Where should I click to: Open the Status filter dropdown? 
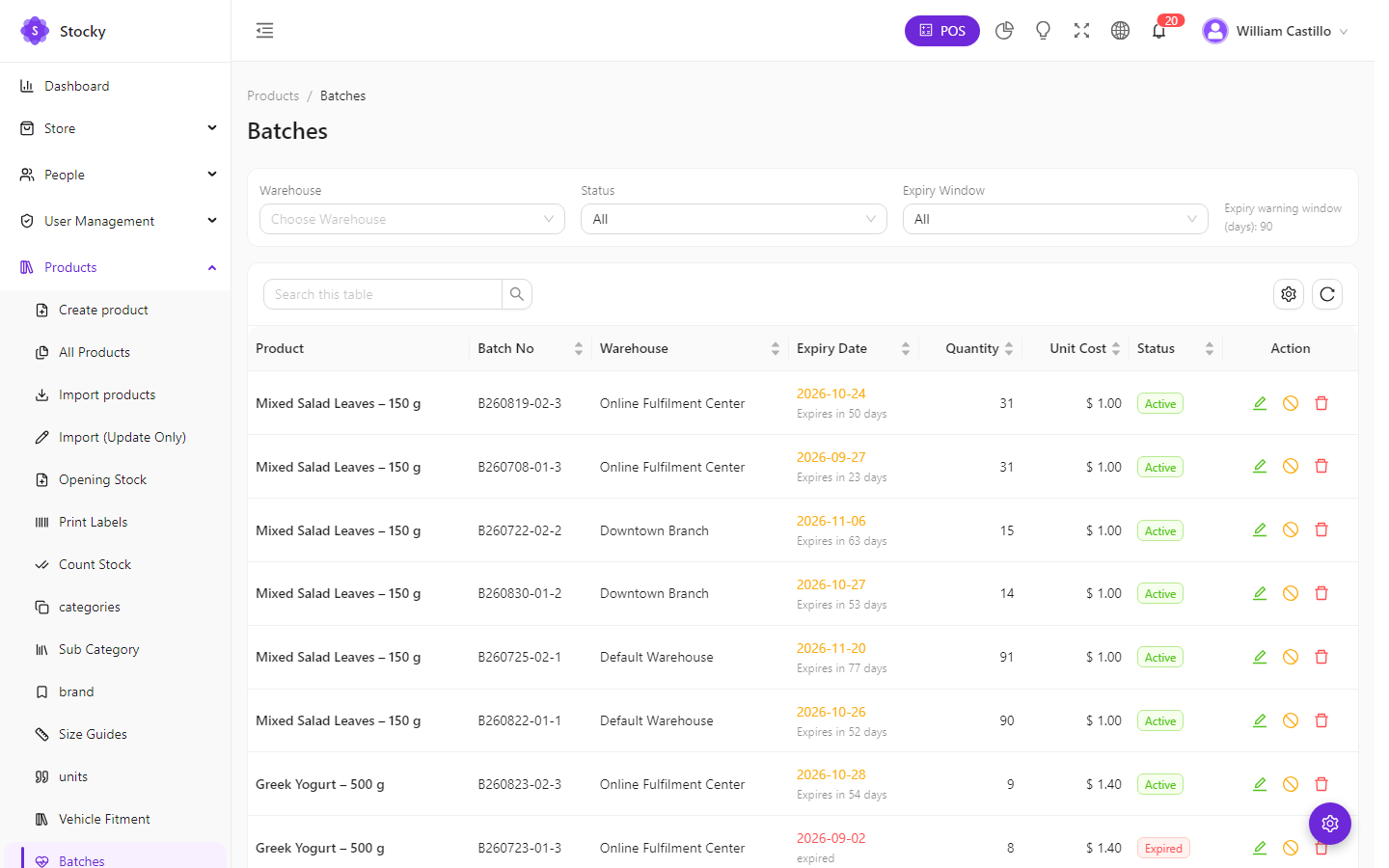click(733, 219)
